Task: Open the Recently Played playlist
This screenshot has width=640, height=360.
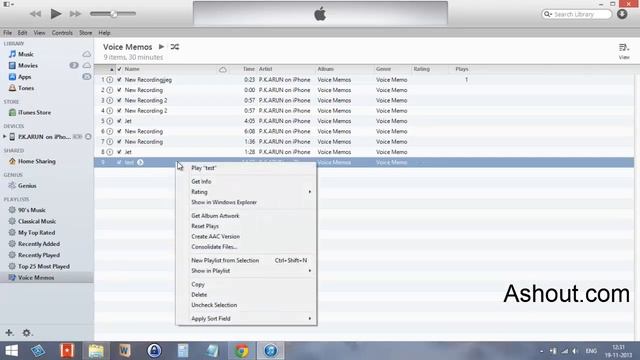Action: 39,255
